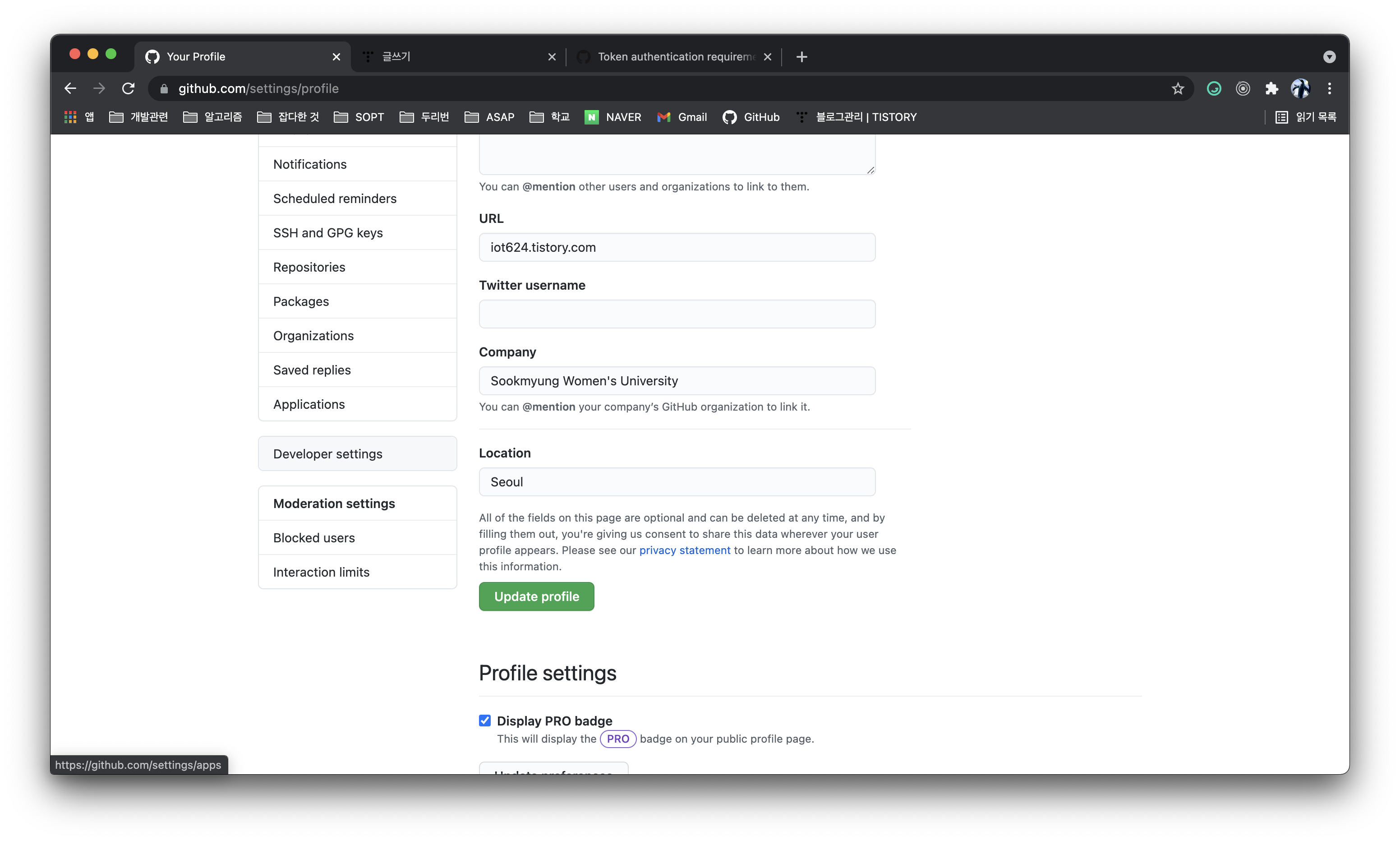Image resolution: width=1400 pixels, height=841 pixels.
Task: Open SSH and GPG keys settings
Action: tap(328, 233)
